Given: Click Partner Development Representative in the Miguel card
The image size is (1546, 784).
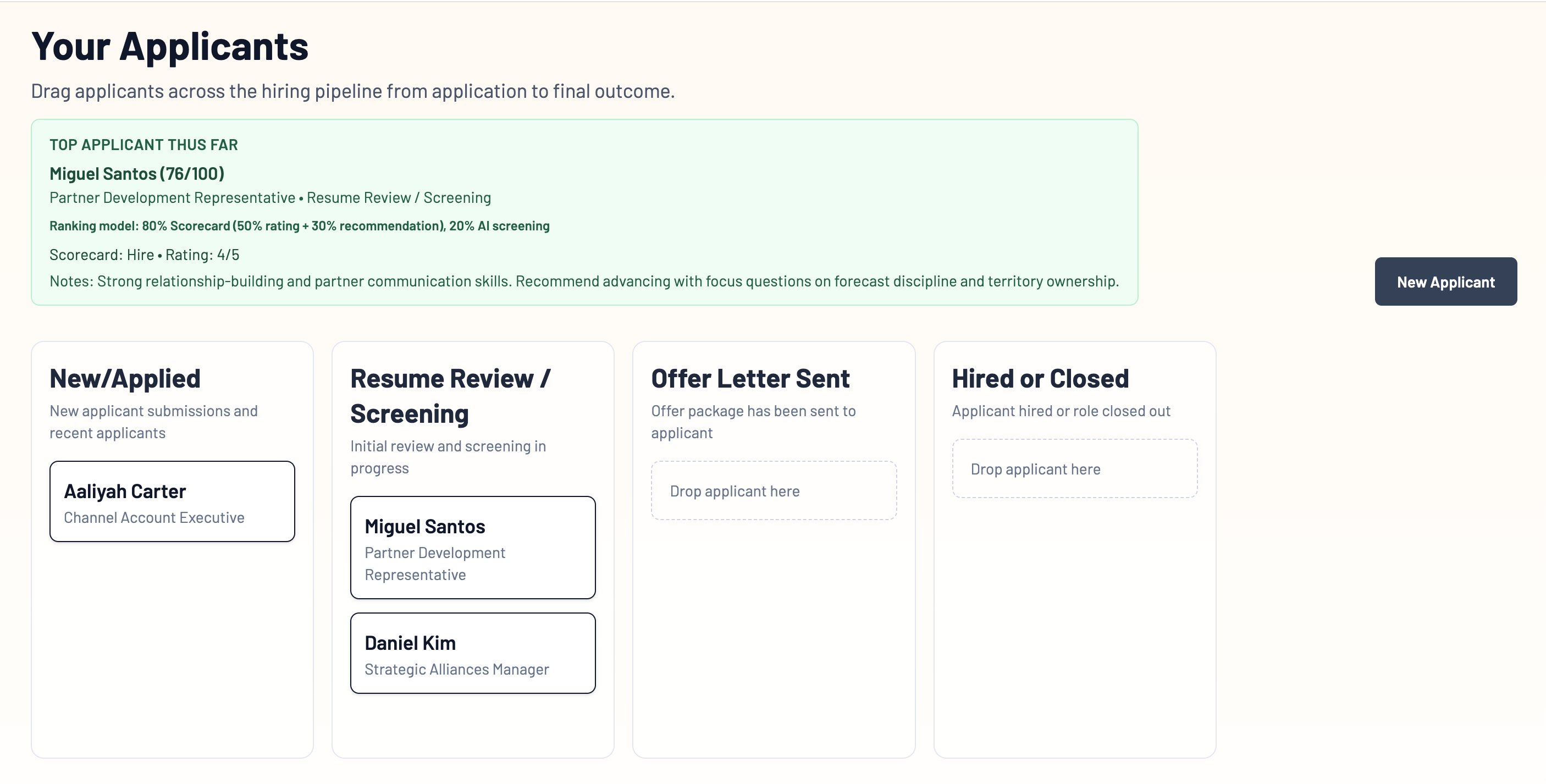Looking at the screenshot, I should 434,563.
